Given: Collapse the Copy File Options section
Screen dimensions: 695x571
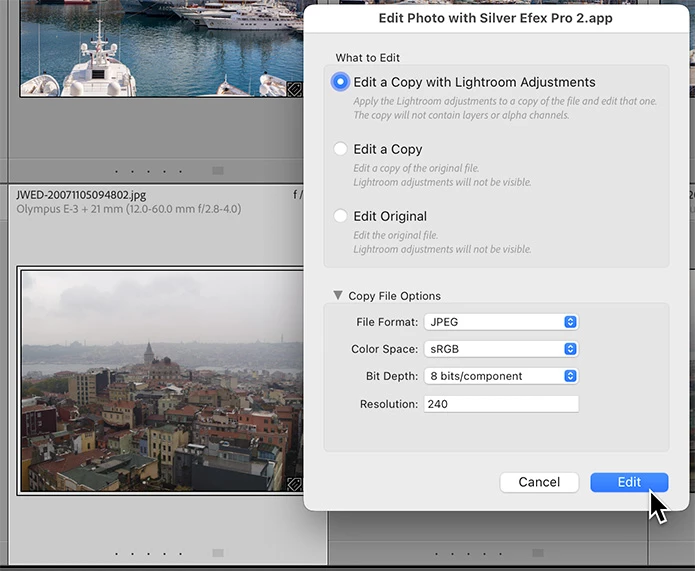Looking at the screenshot, I should [x=338, y=295].
